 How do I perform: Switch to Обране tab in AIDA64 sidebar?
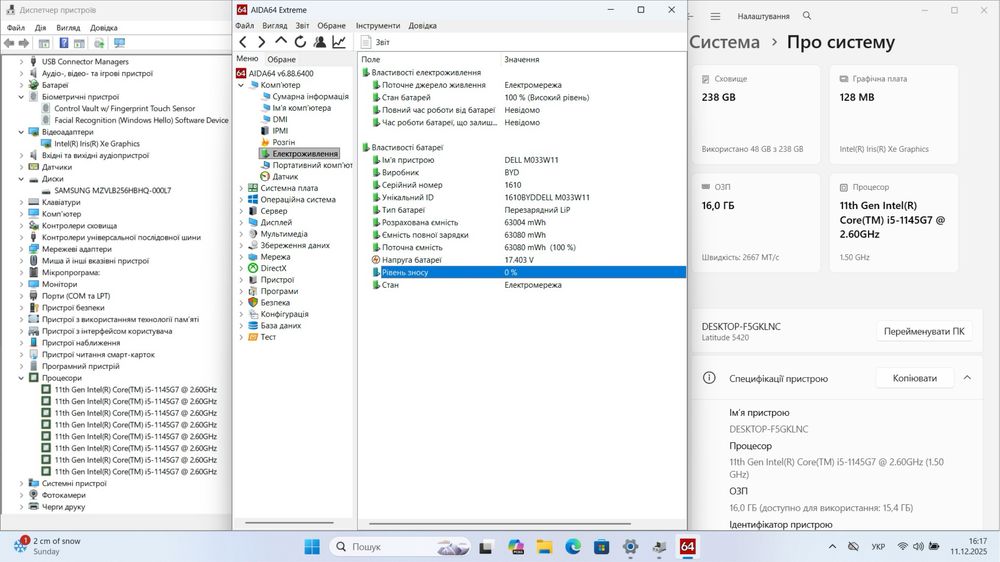[281, 59]
